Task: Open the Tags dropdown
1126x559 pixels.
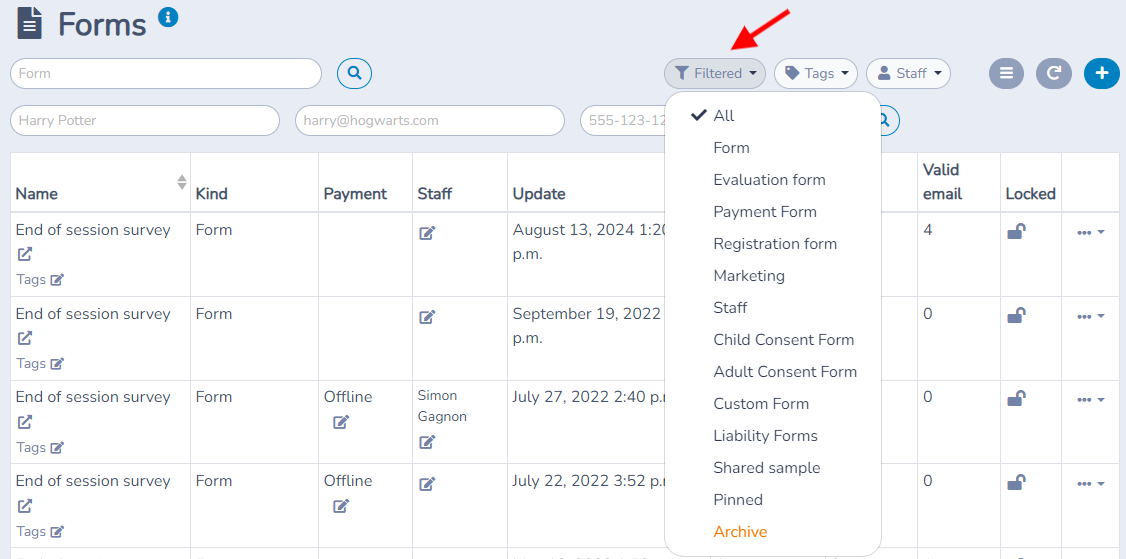Action: tap(816, 73)
